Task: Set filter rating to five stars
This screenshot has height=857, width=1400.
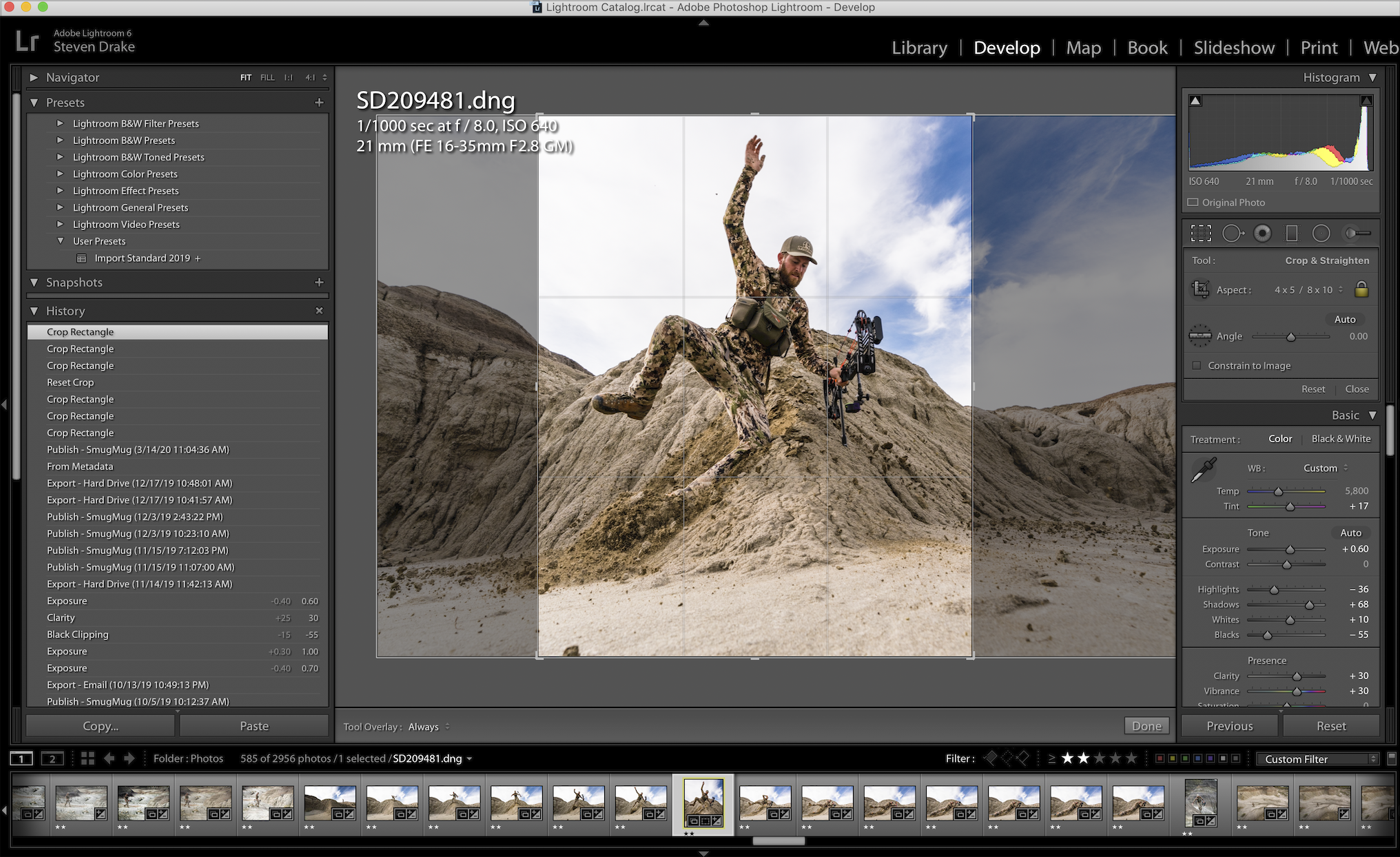Action: [x=1131, y=758]
